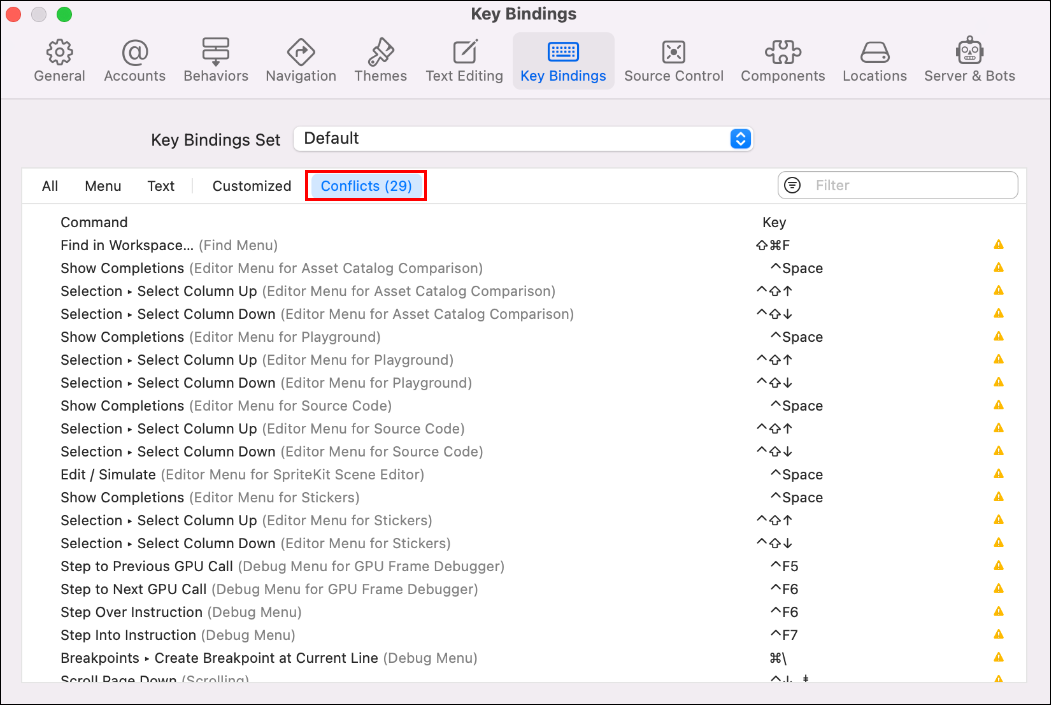The image size is (1051, 705).
Task: Click ^Space key for Edit / Simulate row
Action: pos(796,474)
